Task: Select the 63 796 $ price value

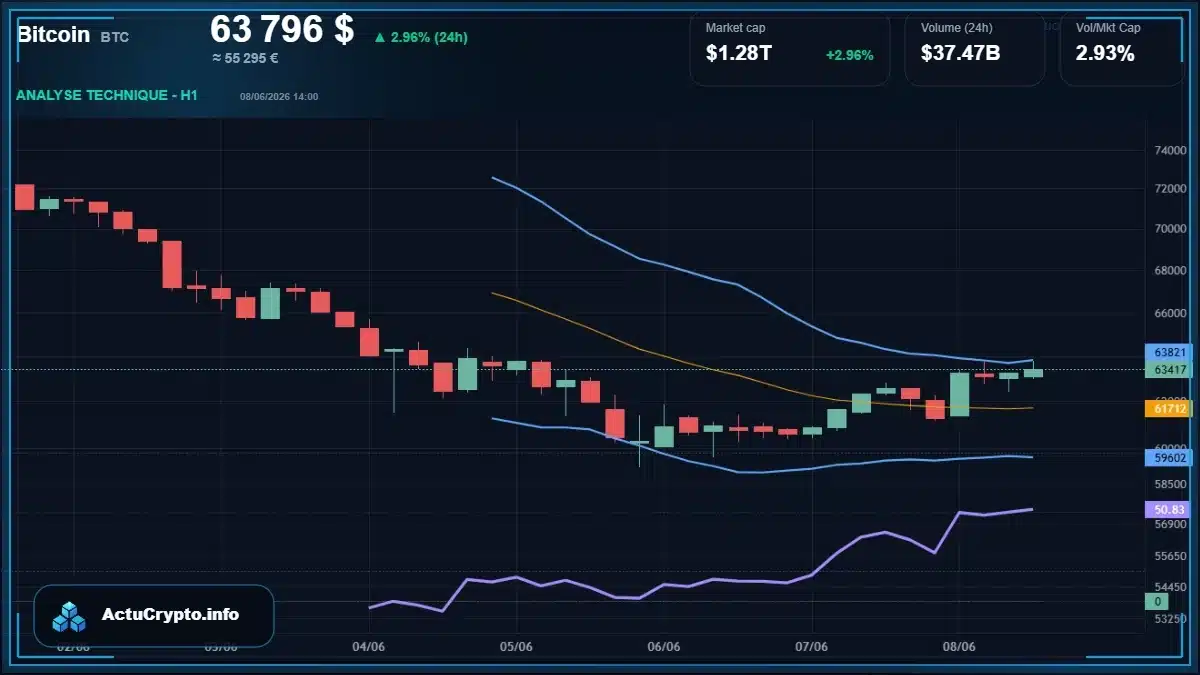Action: point(282,29)
